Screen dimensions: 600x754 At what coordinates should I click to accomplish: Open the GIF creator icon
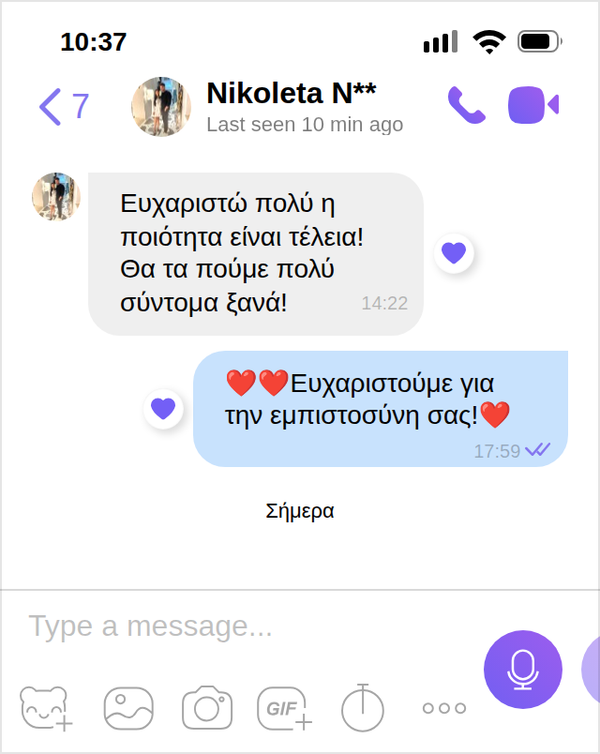(x=284, y=708)
